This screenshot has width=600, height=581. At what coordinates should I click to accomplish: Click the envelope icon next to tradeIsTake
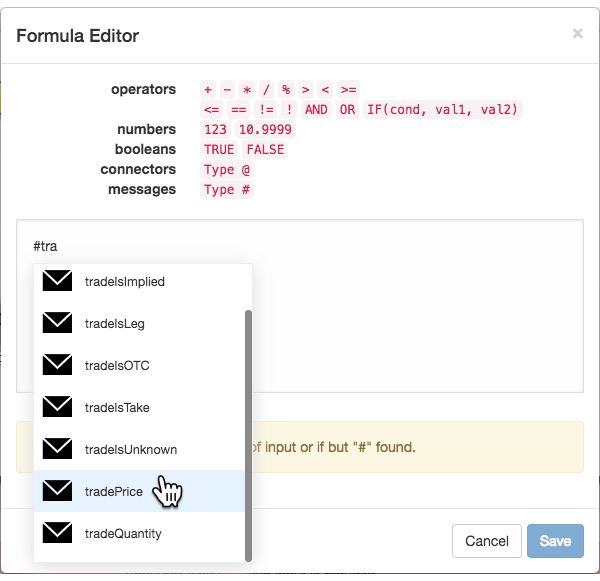(57, 406)
